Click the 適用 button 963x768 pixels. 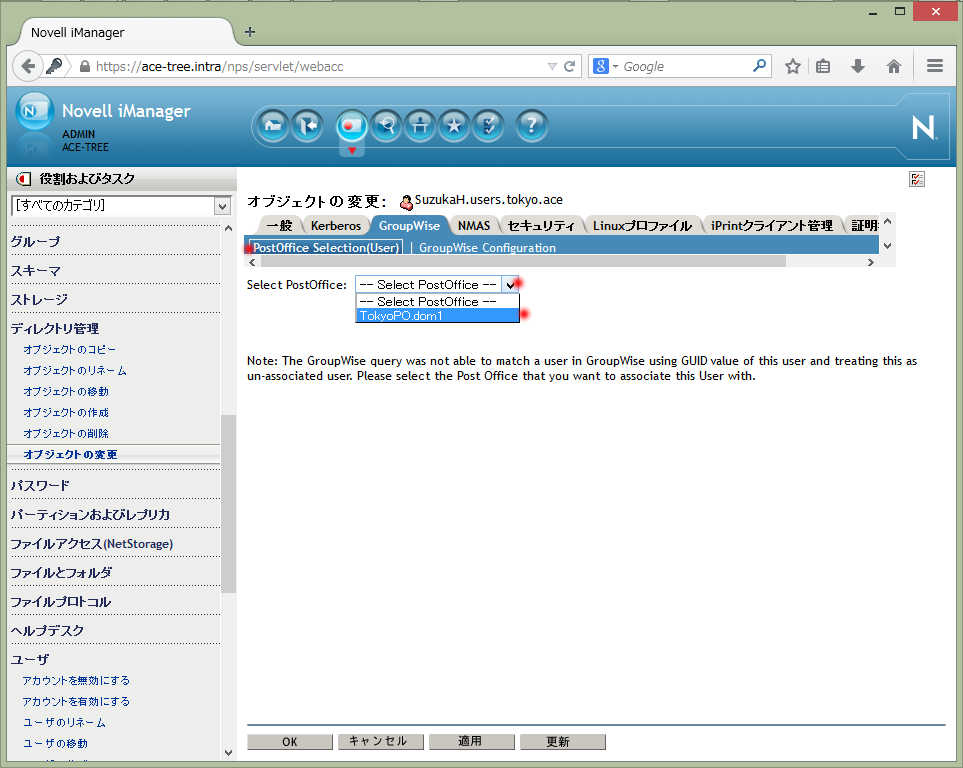click(472, 742)
